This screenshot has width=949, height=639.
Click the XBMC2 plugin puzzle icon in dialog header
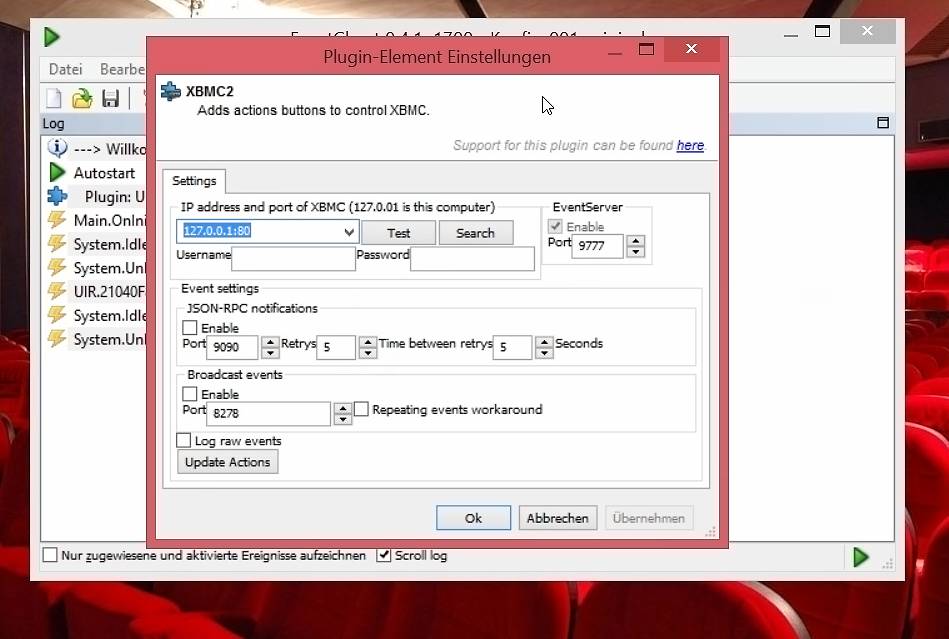(x=171, y=91)
